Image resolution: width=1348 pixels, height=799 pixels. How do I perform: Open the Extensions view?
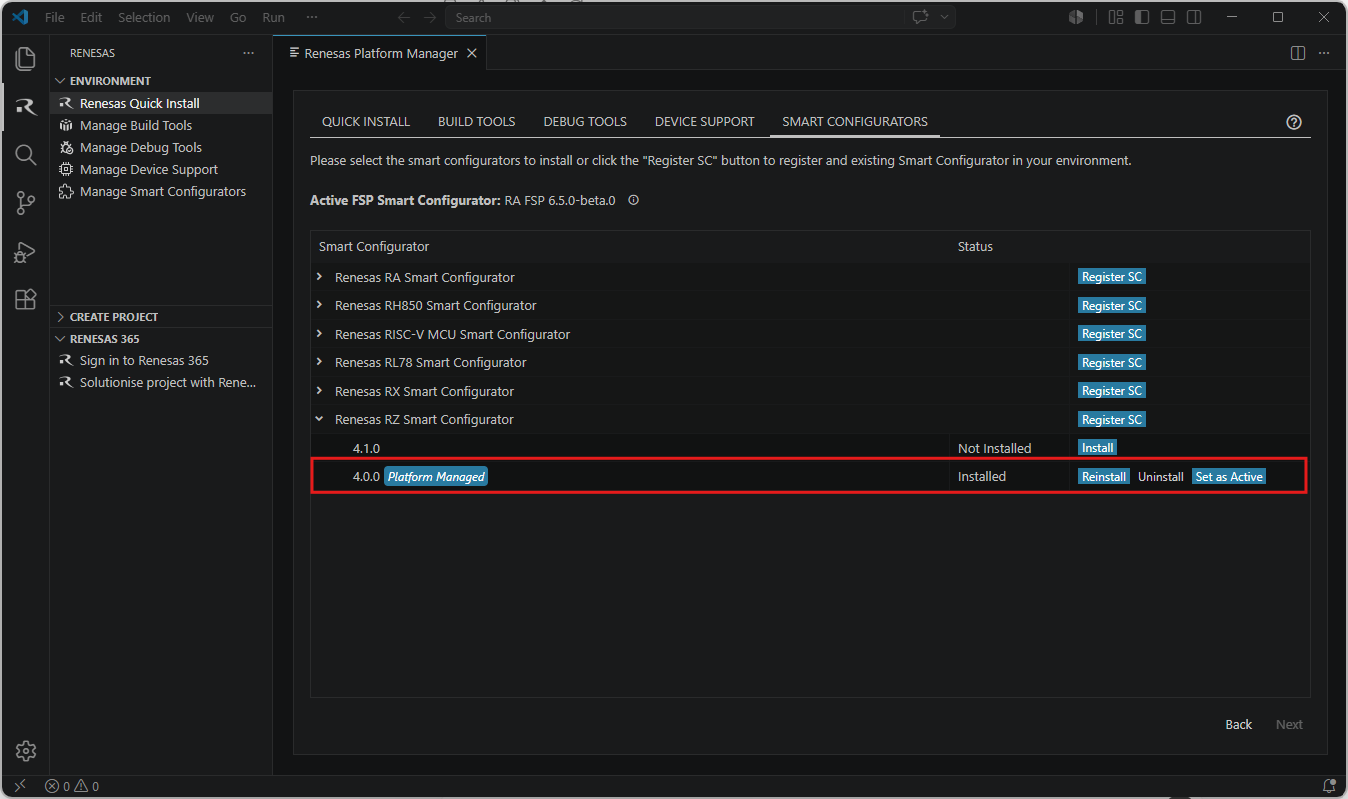pos(26,299)
